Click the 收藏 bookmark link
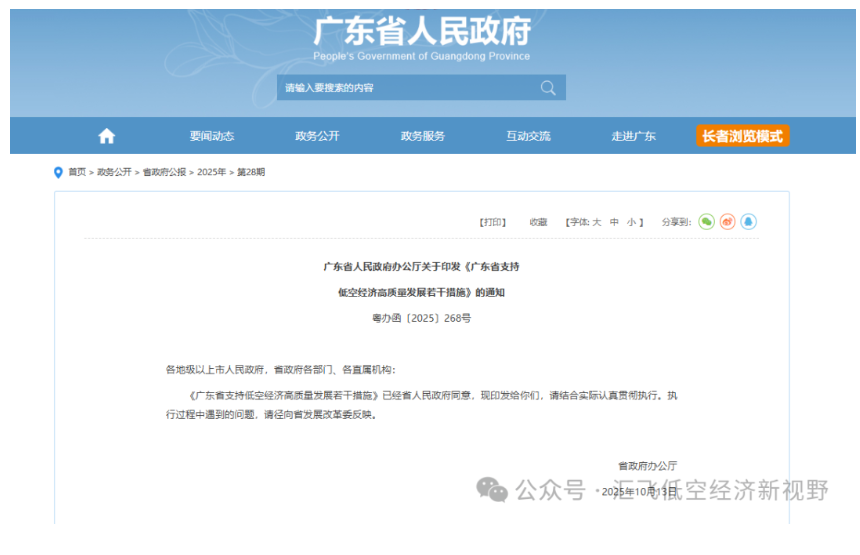Image resolution: width=860 pixels, height=555 pixels. (x=538, y=222)
